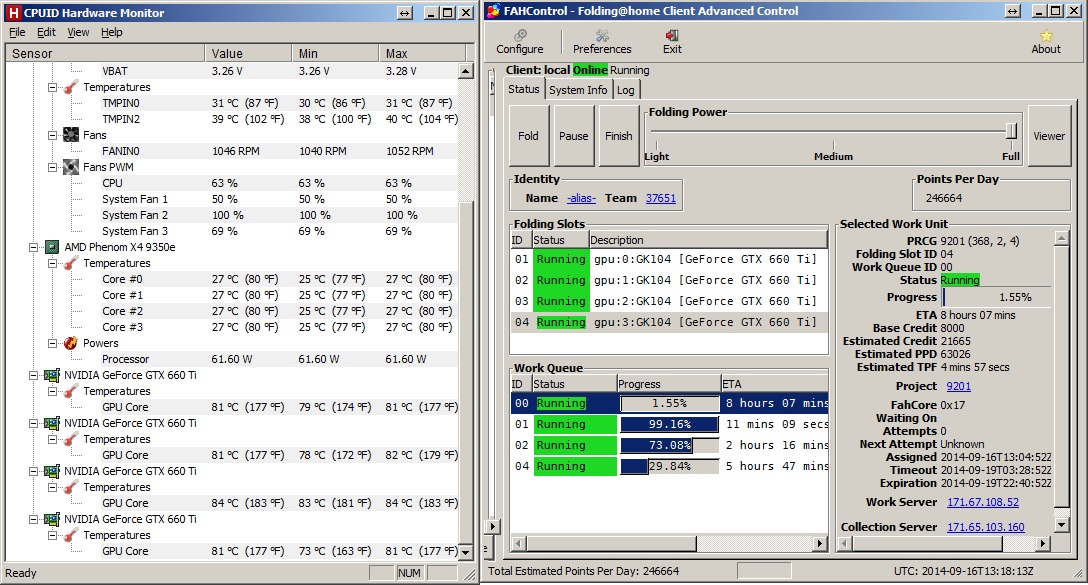The height and width of the screenshot is (585, 1088).
Task: Click the Powers flame icon
Action: [71, 343]
